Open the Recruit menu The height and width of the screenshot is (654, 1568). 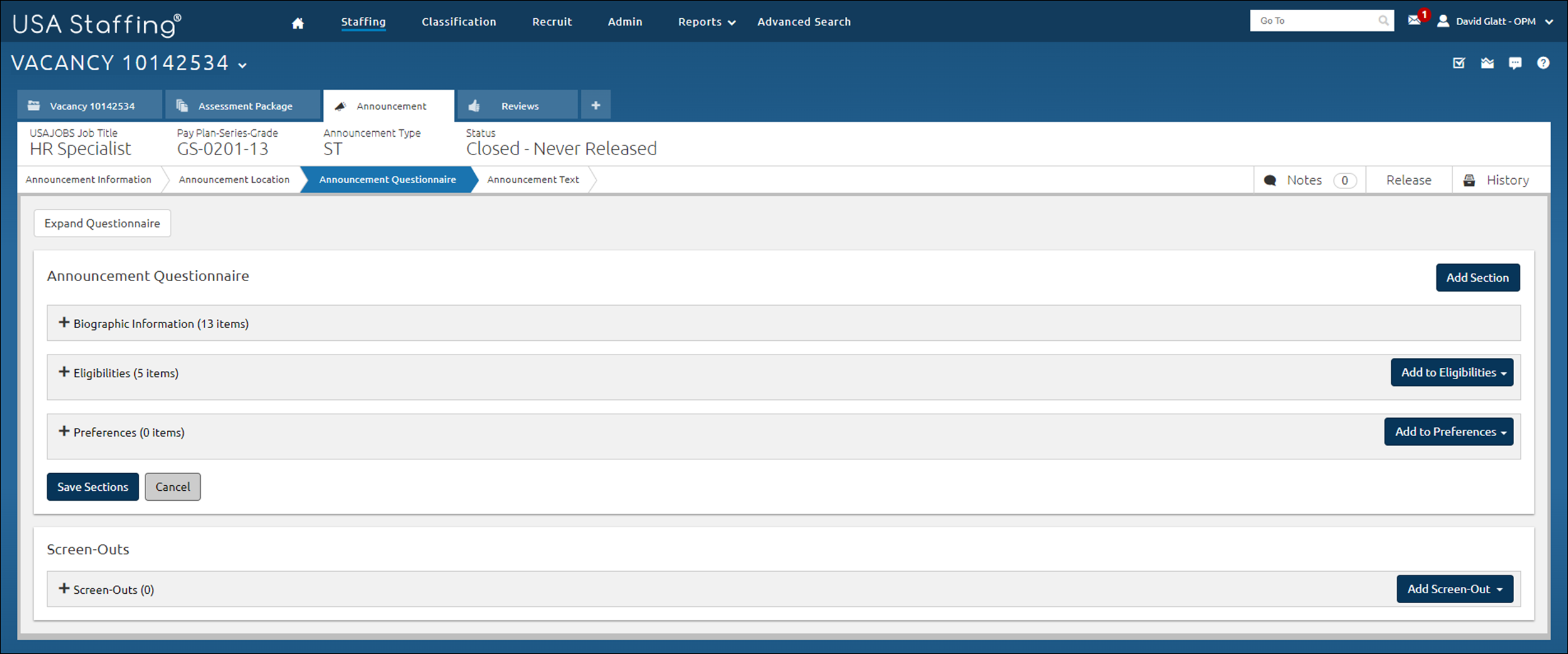click(x=552, y=22)
